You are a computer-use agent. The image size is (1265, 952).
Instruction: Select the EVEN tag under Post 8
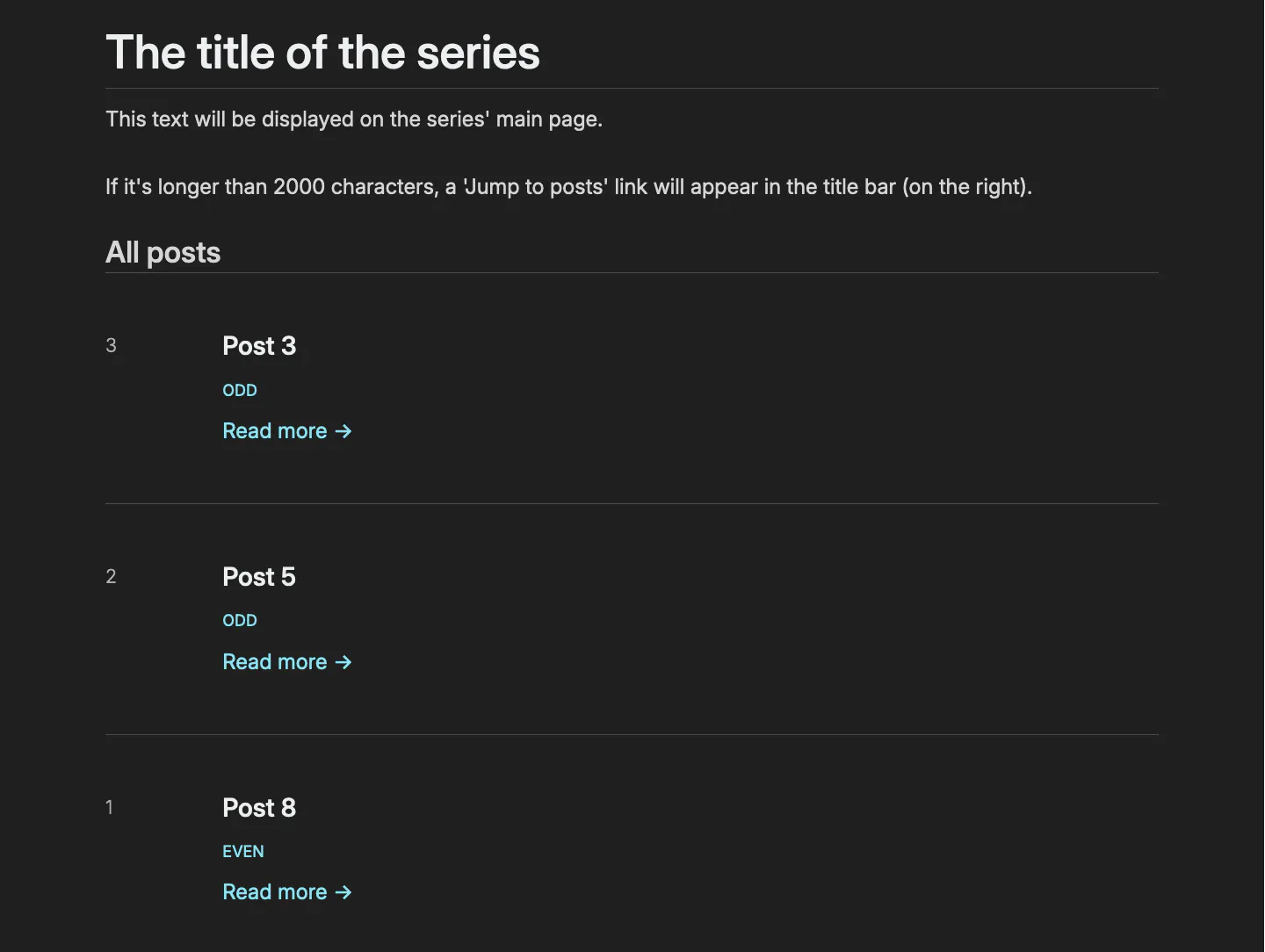[x=243, y=852]
